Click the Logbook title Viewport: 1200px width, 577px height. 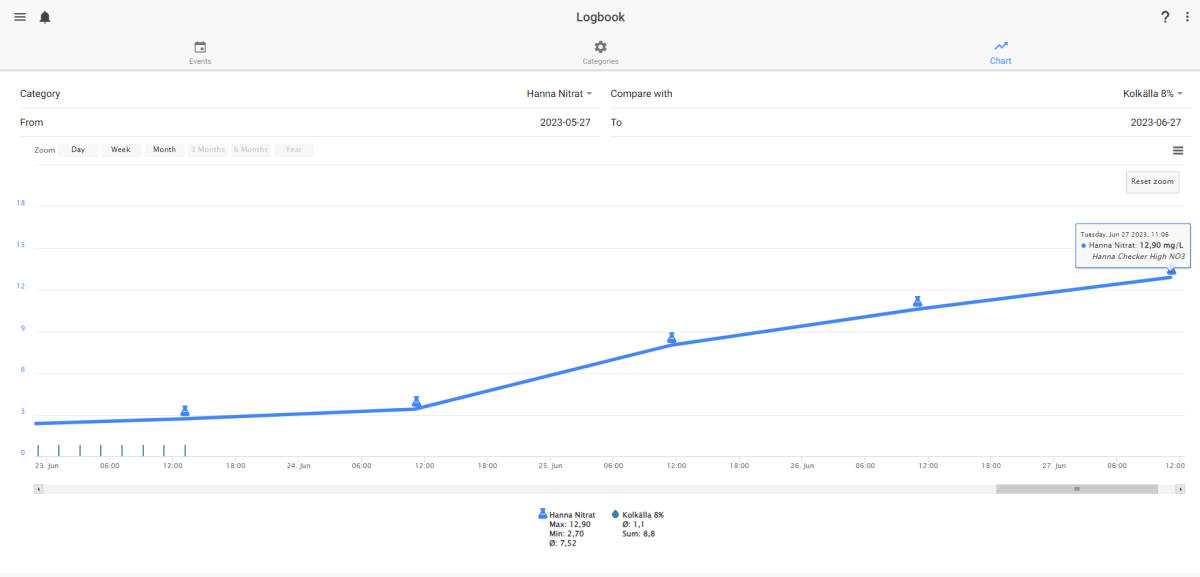600,17
